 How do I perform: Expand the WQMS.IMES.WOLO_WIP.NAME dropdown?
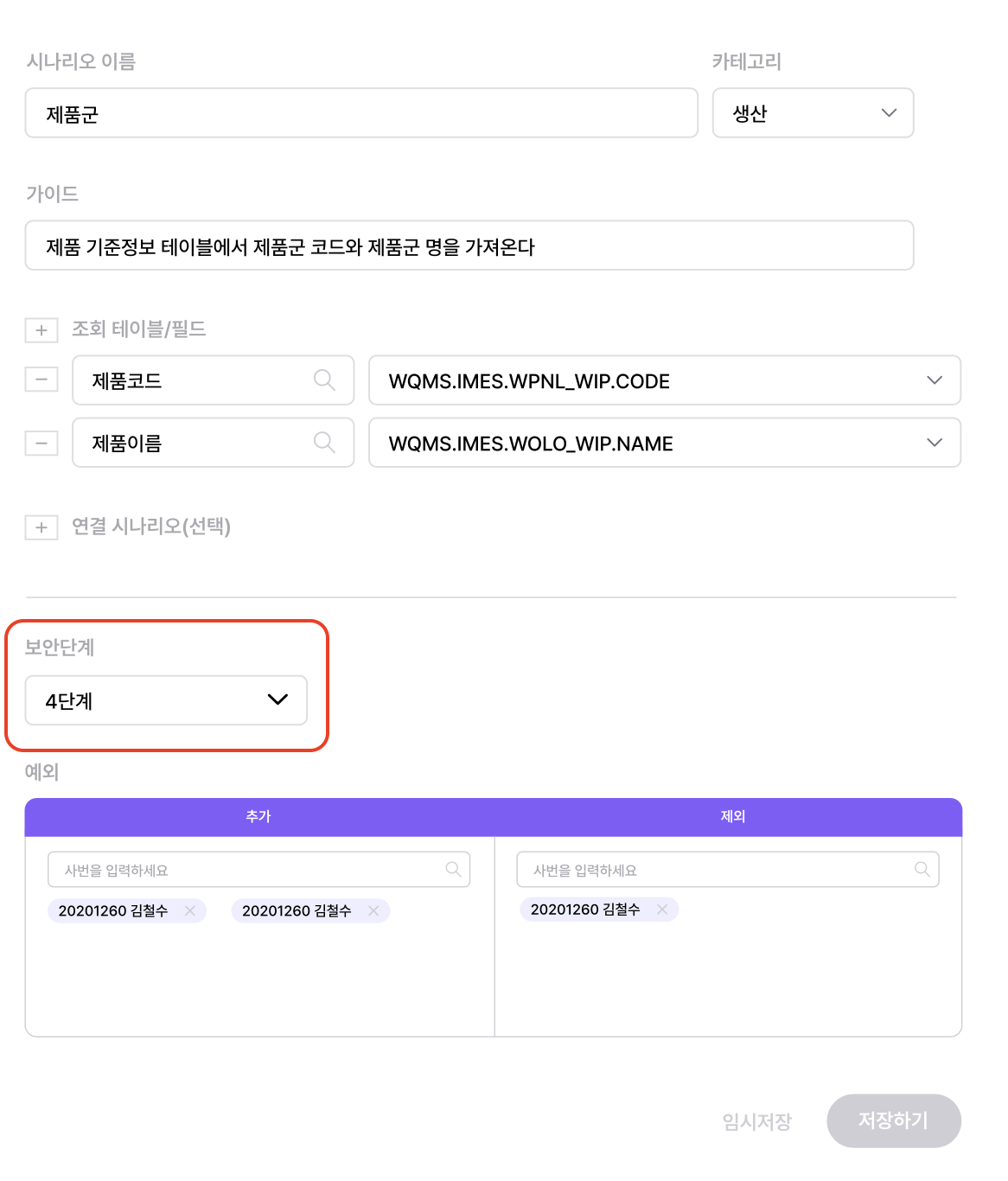[934, 442]
